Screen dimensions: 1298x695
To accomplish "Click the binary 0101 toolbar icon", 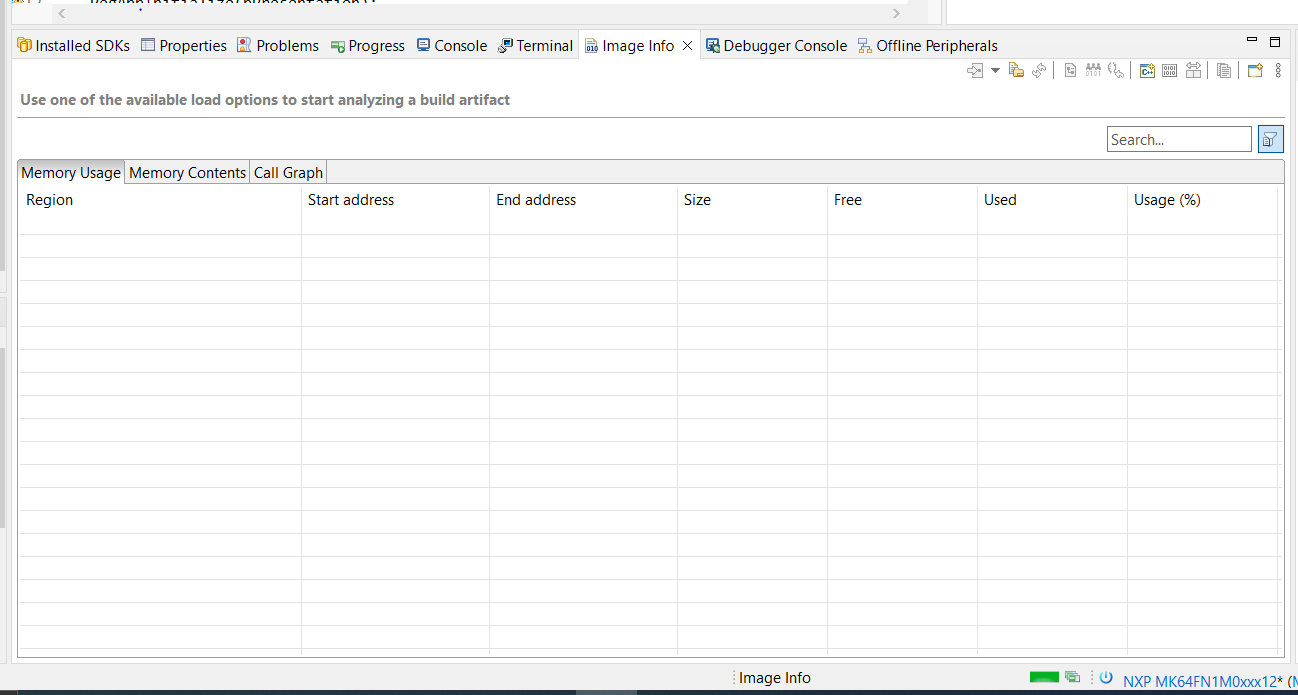I will [x=1169, y=71].
